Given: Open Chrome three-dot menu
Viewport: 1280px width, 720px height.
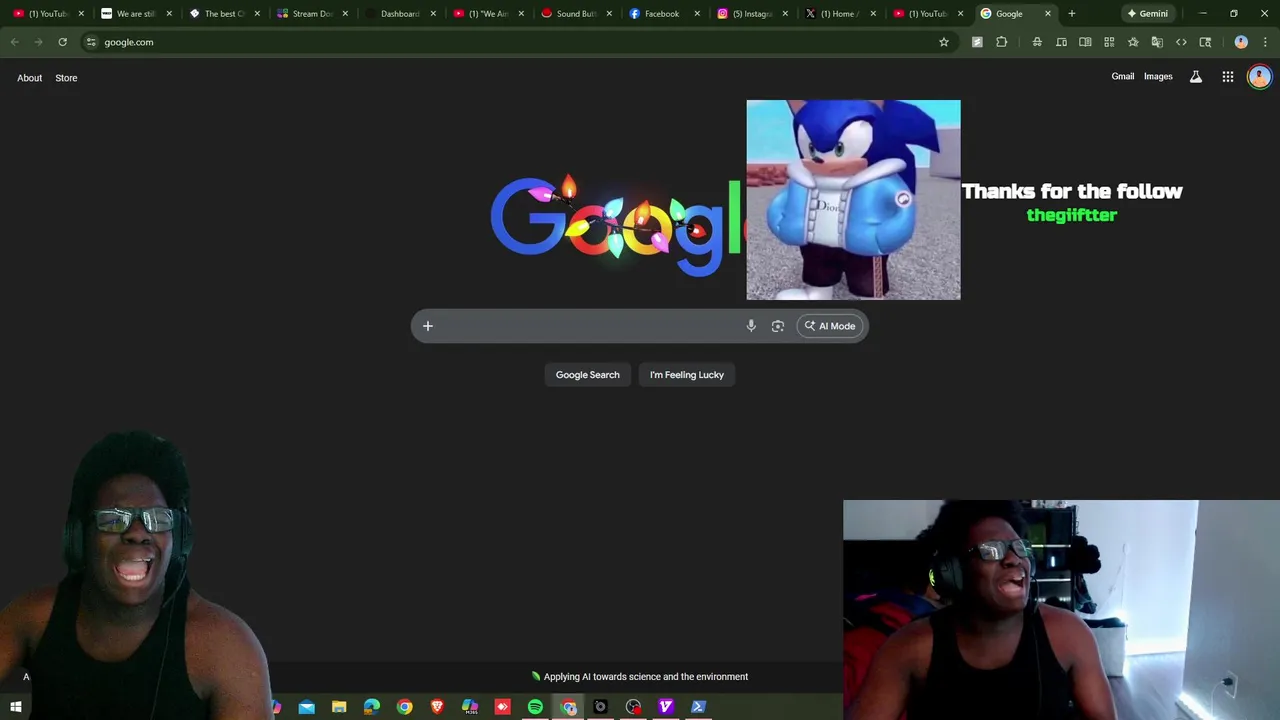Looking at the screenshot, I should coord(1265,42).
